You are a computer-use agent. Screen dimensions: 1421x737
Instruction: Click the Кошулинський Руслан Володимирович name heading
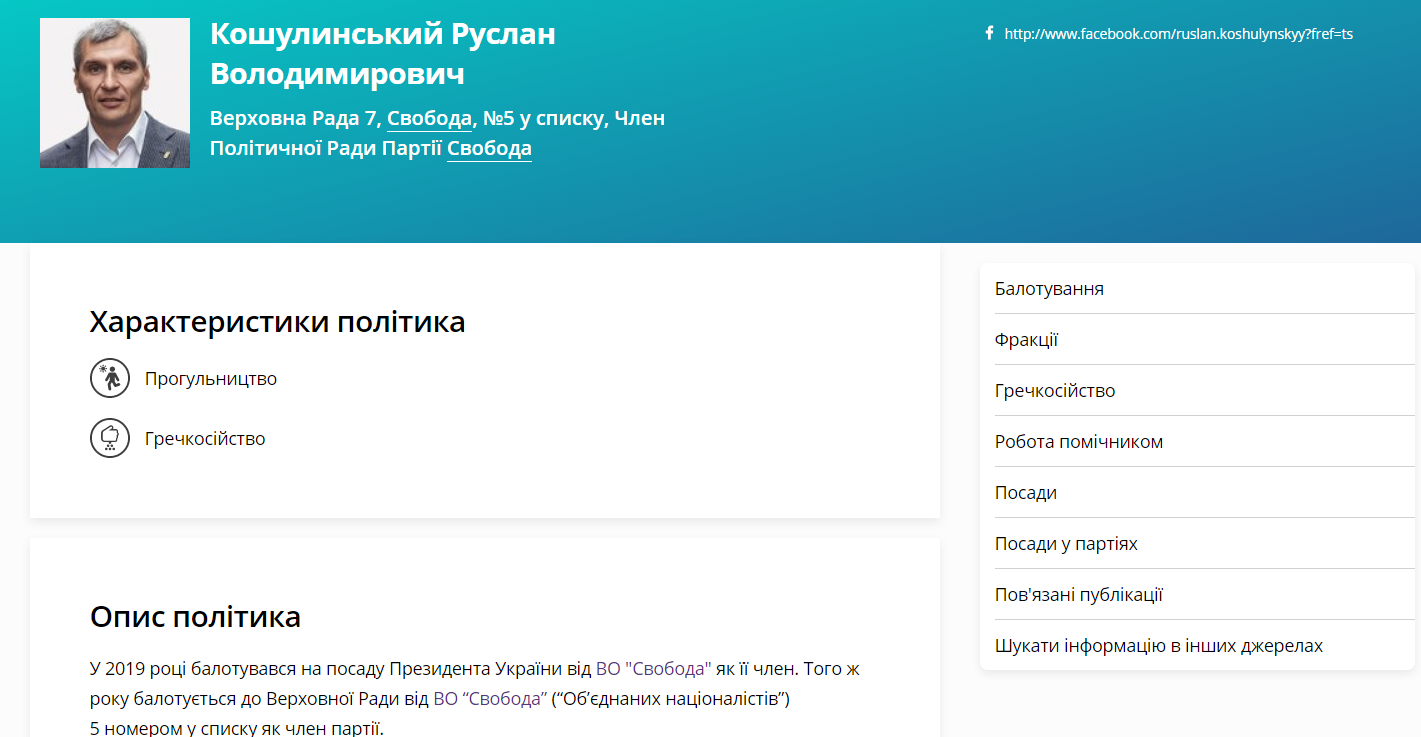click(383, 53)
